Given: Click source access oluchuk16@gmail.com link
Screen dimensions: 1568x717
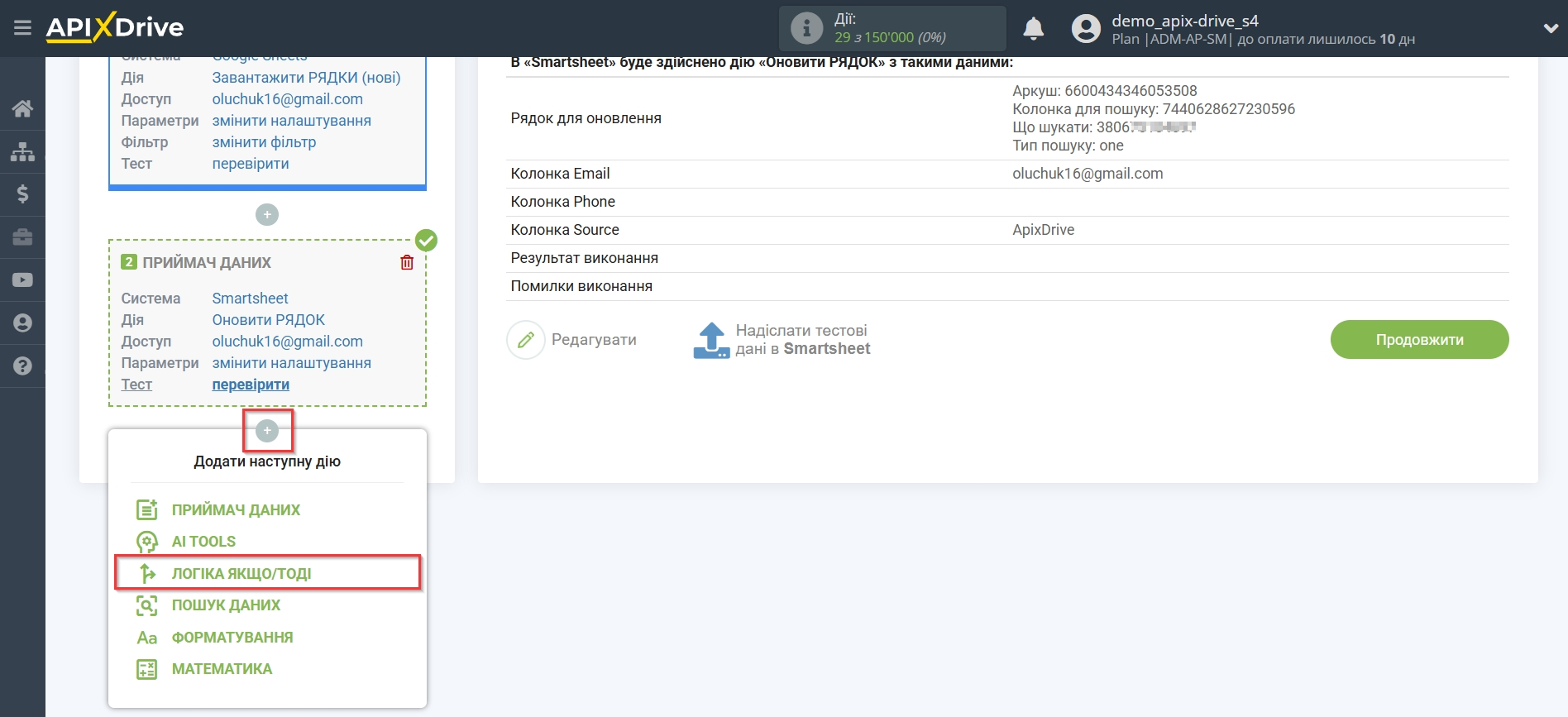Looking at the screenshot, I should (287, 99).
